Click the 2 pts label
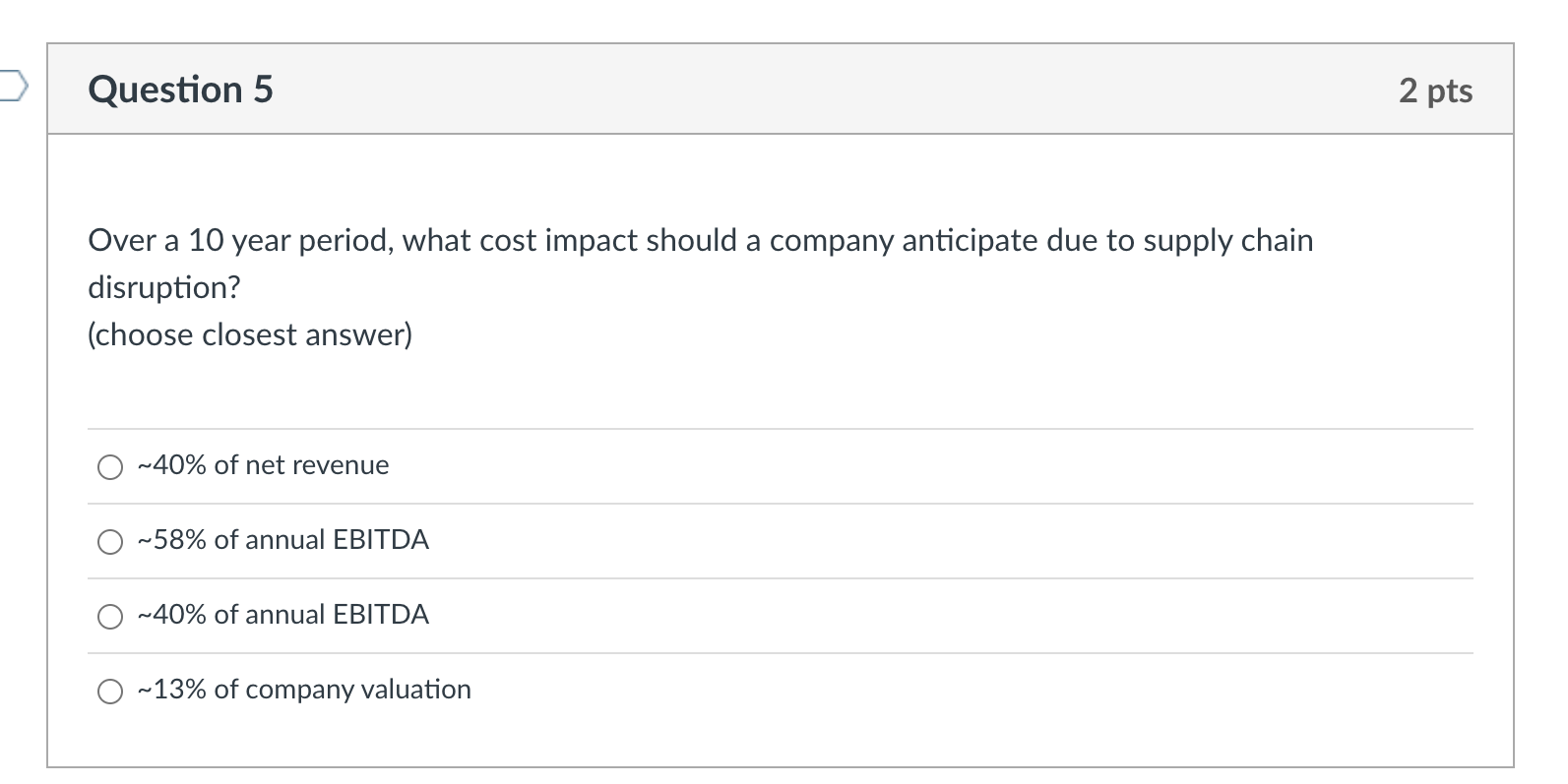This screenshot has height=784, width=1568. click(1436, 90)
